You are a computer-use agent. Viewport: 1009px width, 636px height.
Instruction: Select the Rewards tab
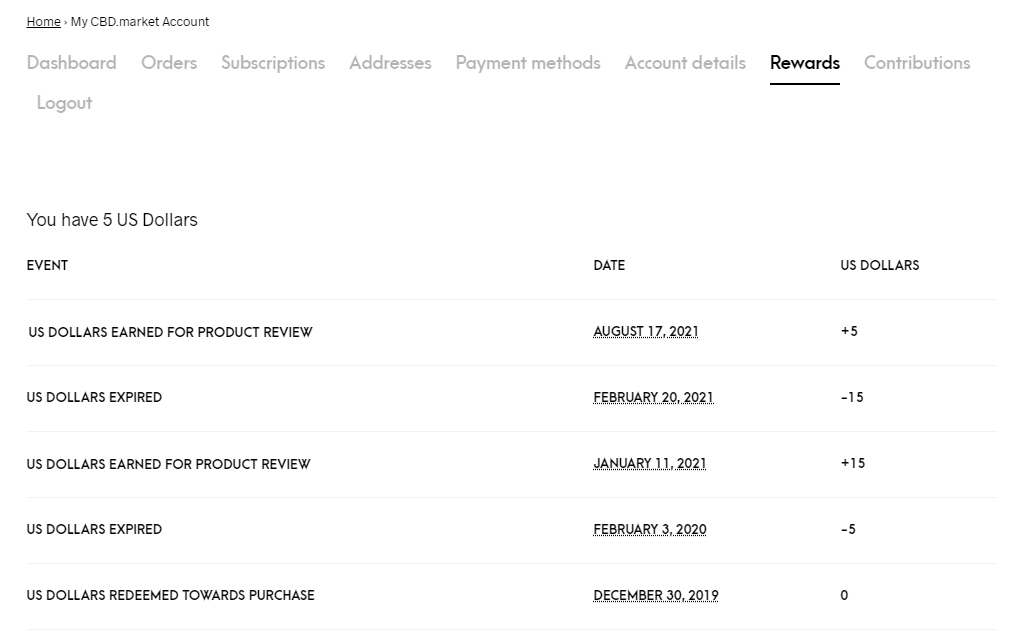click(805, 63)
